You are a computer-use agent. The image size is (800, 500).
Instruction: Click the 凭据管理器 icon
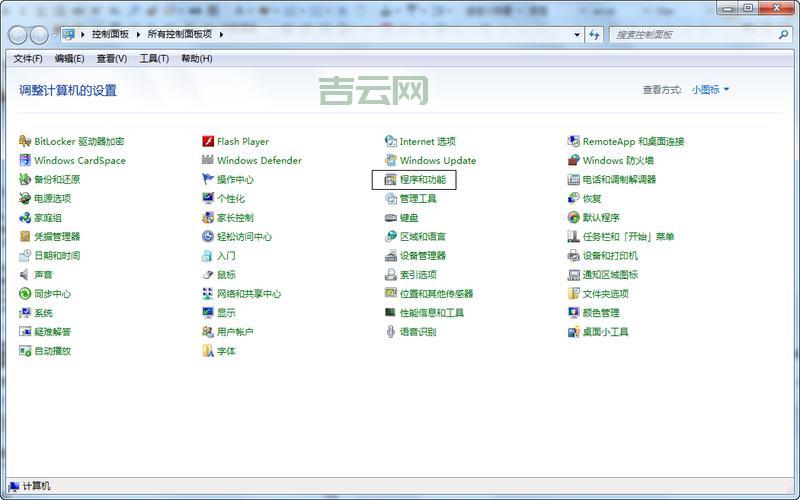point(24,236)
